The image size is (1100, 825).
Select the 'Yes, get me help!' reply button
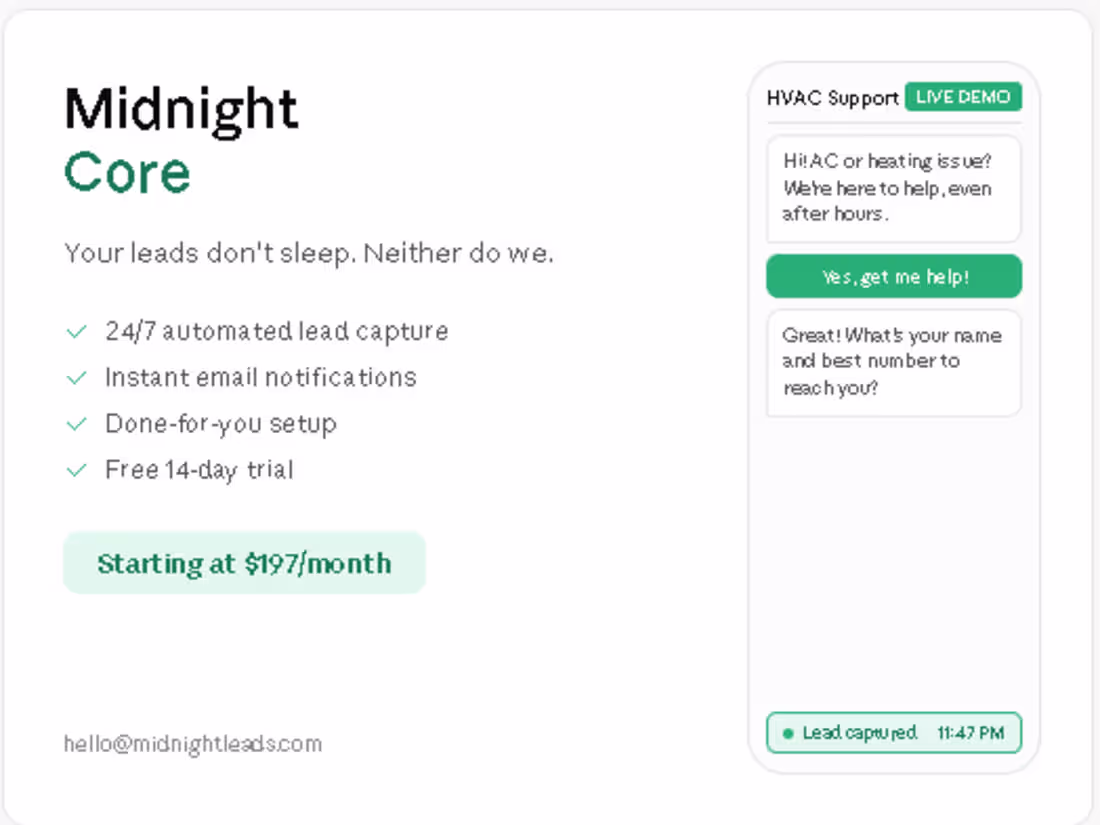click(894, 276)
